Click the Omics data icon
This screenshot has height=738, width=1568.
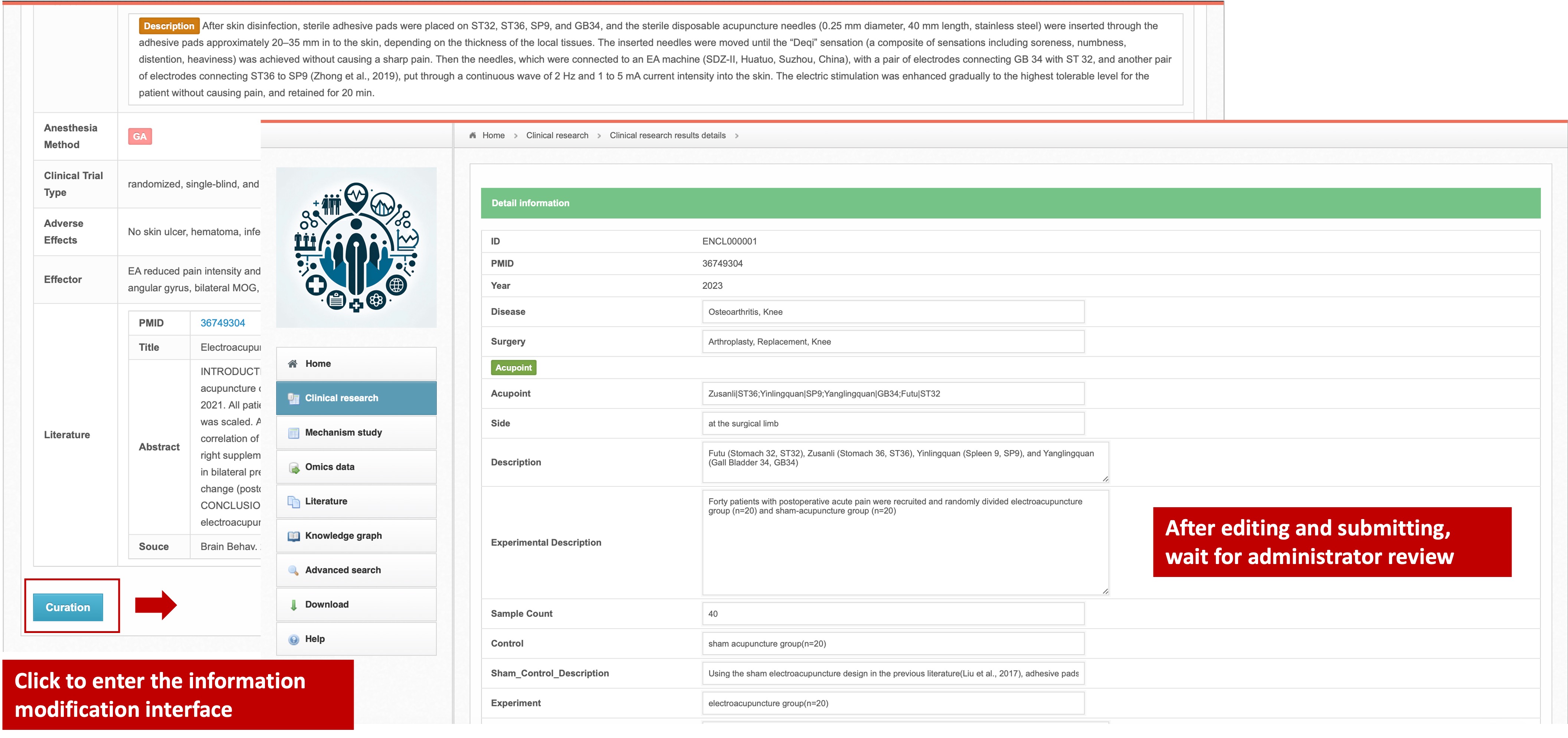294,467
